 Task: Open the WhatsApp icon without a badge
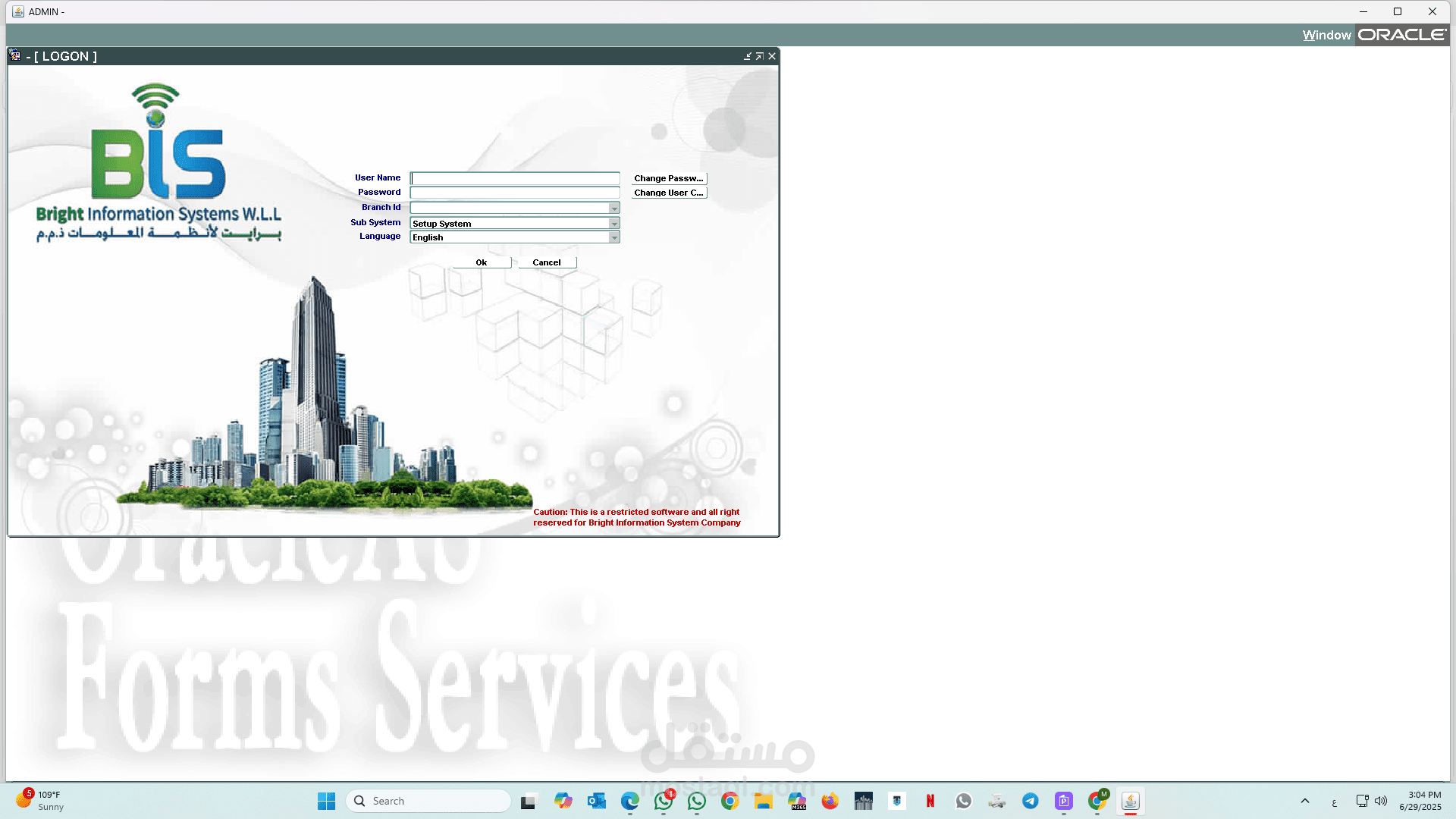point(697,801)
